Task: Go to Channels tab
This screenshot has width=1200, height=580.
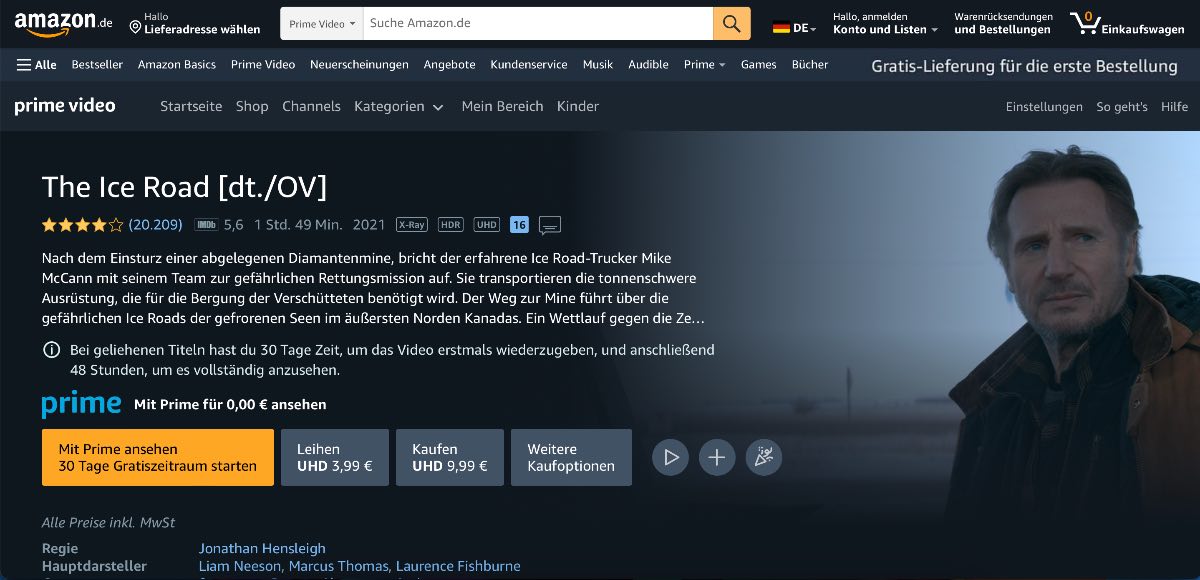Action: point(311,106)
